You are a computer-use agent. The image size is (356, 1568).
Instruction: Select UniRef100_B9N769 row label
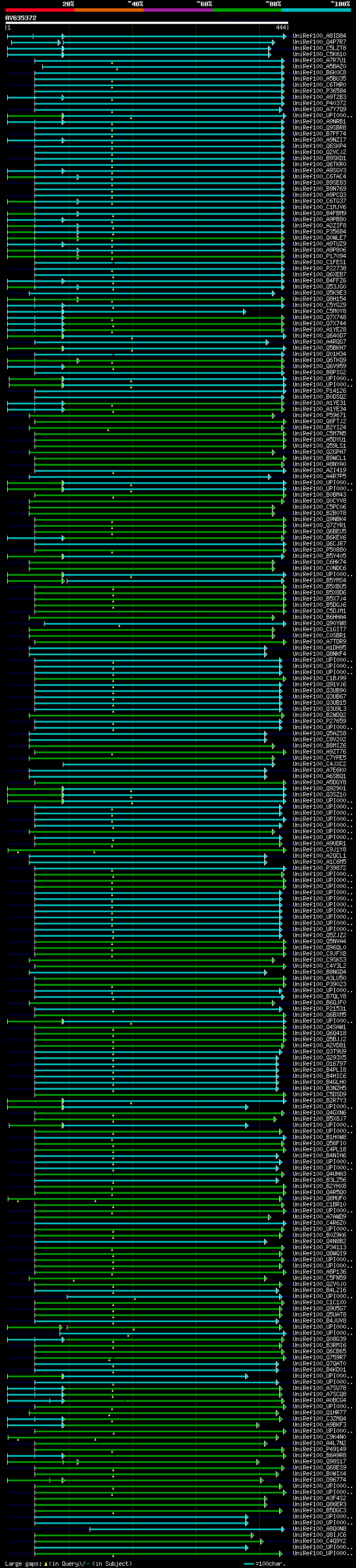pyautogui.click(x=319, y=189)
